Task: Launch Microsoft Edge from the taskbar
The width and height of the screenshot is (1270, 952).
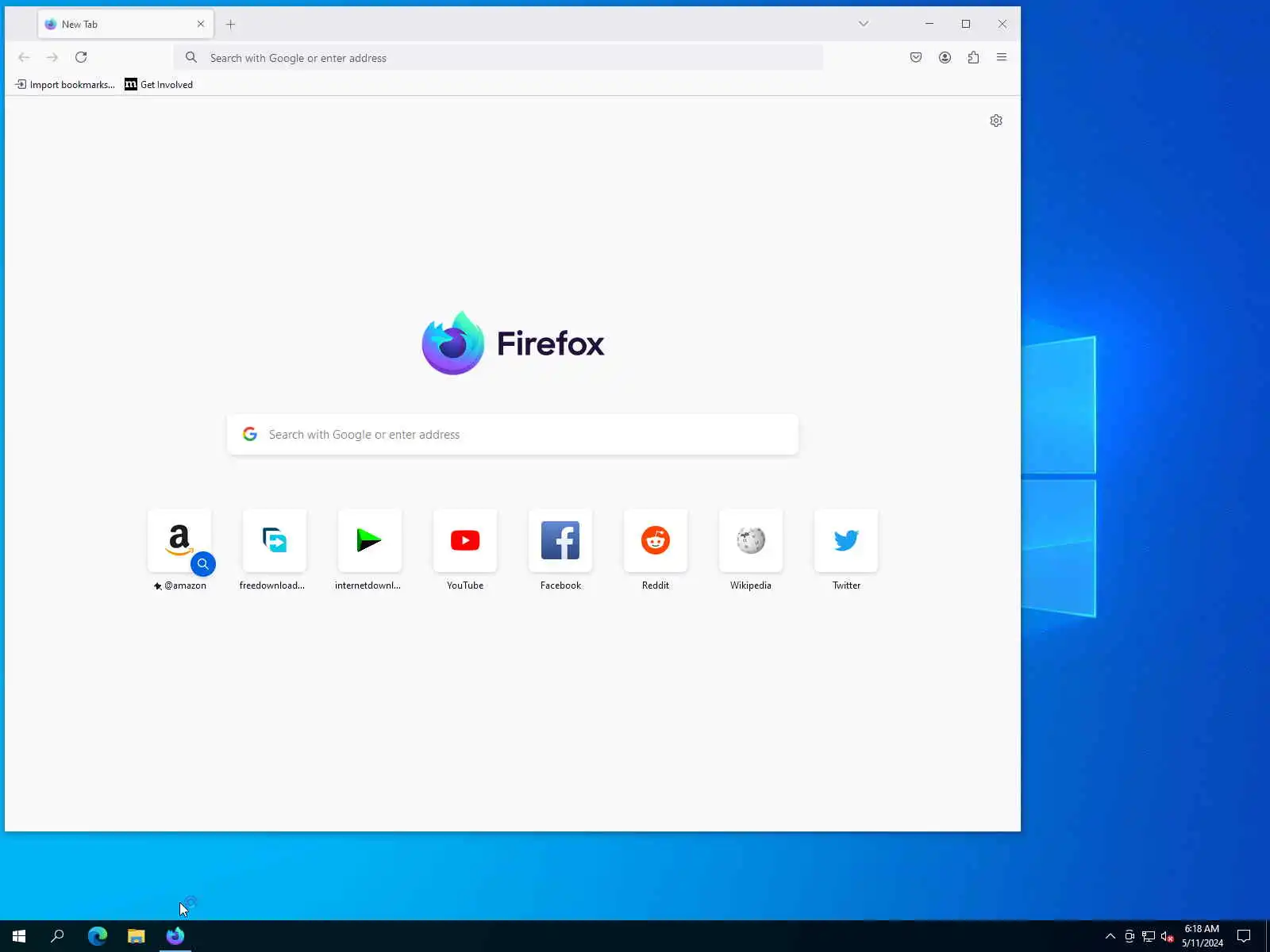Action: (x=97, y=936)
